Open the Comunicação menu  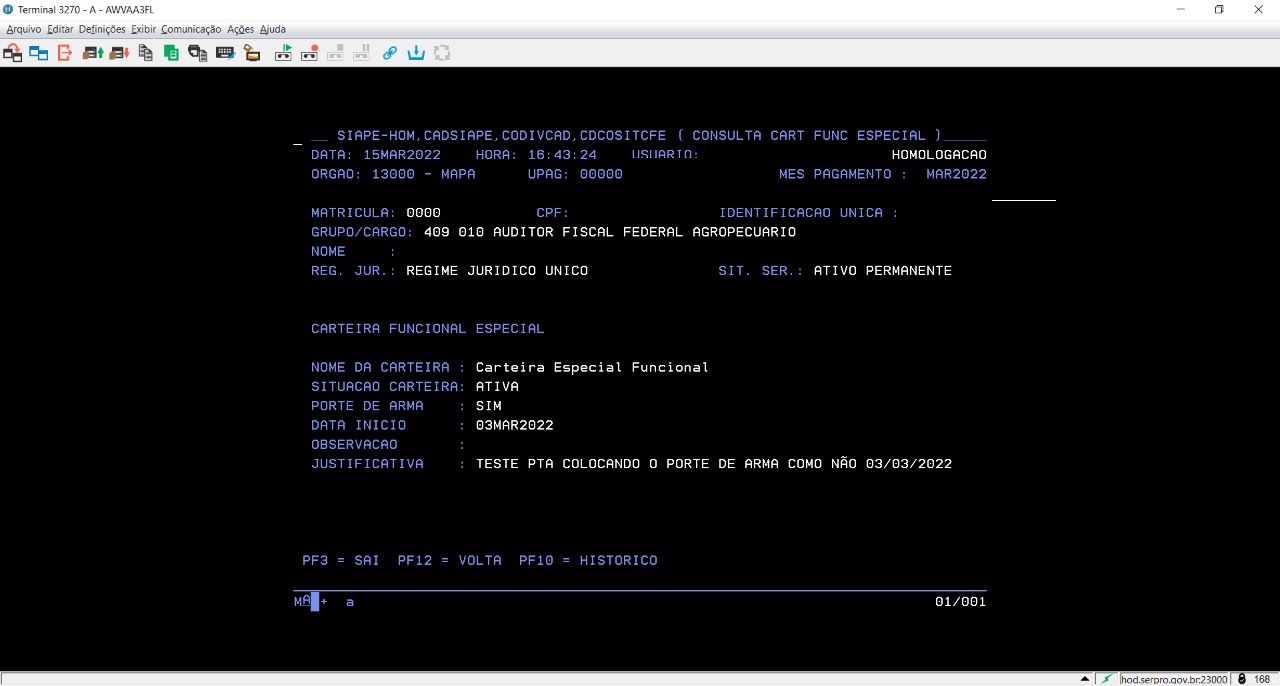[190, 29]
